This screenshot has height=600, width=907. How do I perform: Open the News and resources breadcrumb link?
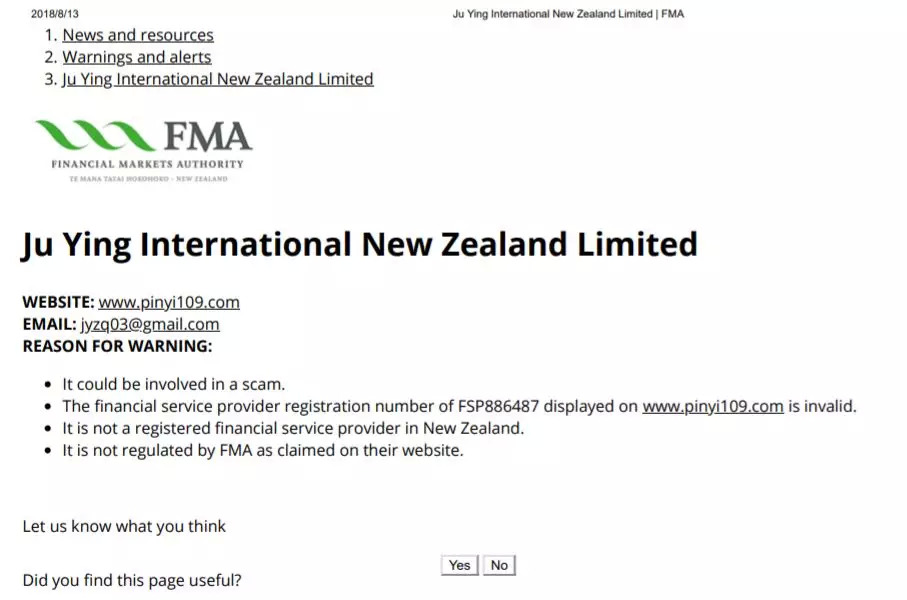(x=137, y=35)
